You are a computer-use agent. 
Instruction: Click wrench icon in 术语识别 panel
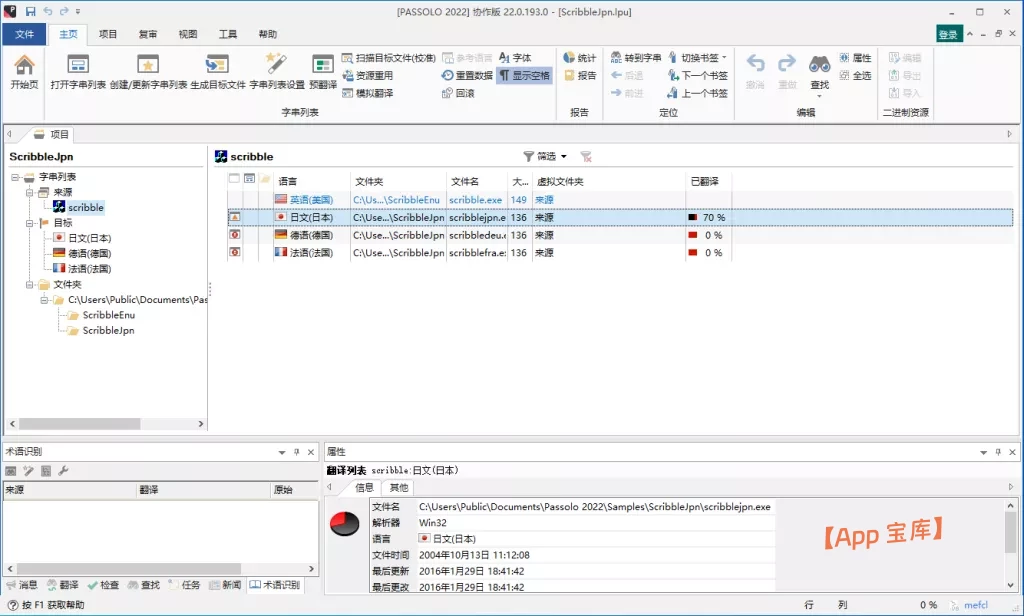point(63,471)
